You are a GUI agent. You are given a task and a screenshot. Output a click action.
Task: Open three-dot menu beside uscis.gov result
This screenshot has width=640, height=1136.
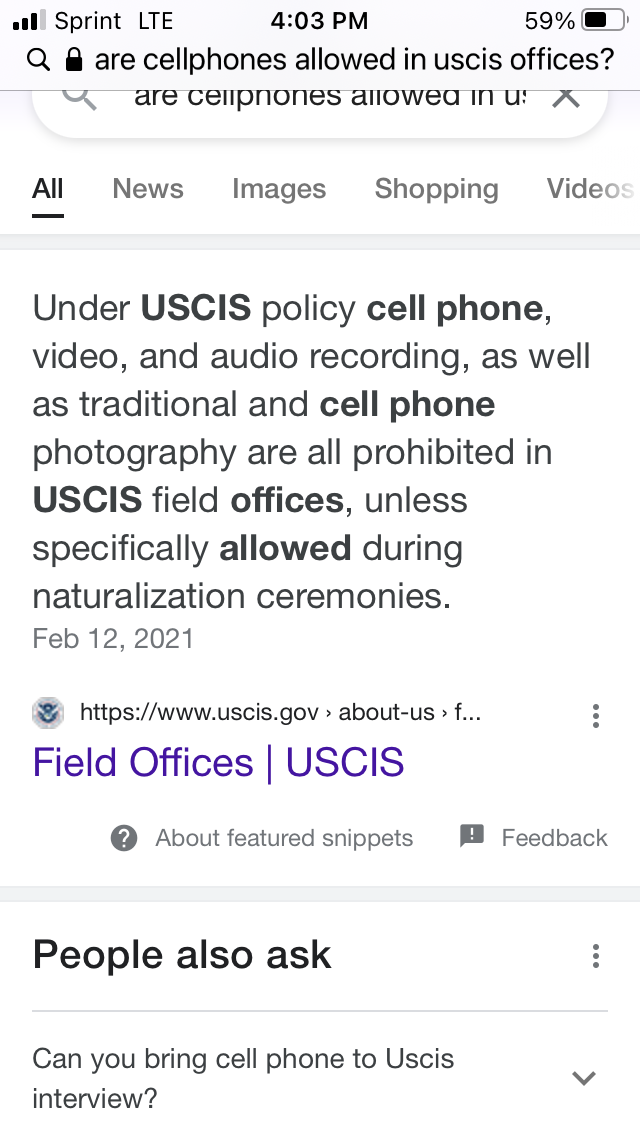coord(596,715)
